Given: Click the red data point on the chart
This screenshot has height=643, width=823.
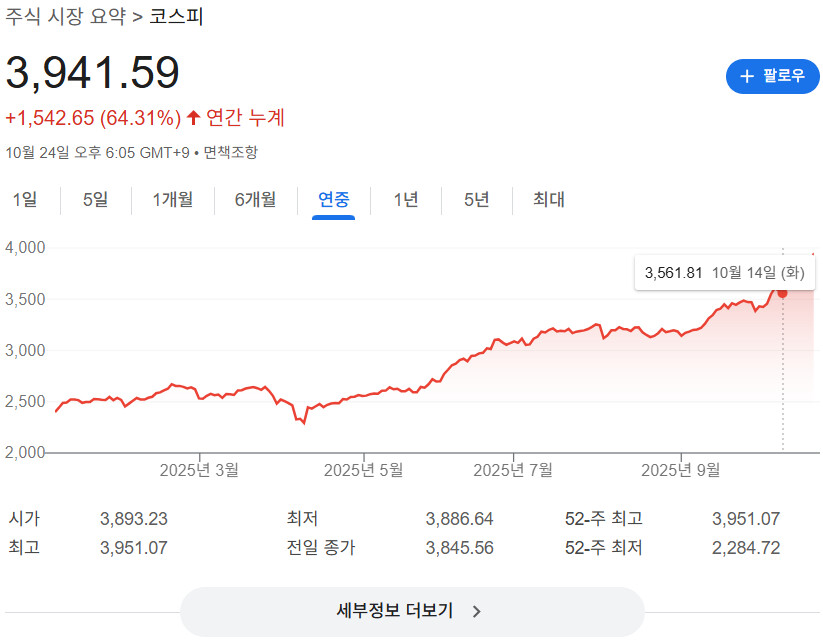Looking at the screenshot, I should [782, 292].
